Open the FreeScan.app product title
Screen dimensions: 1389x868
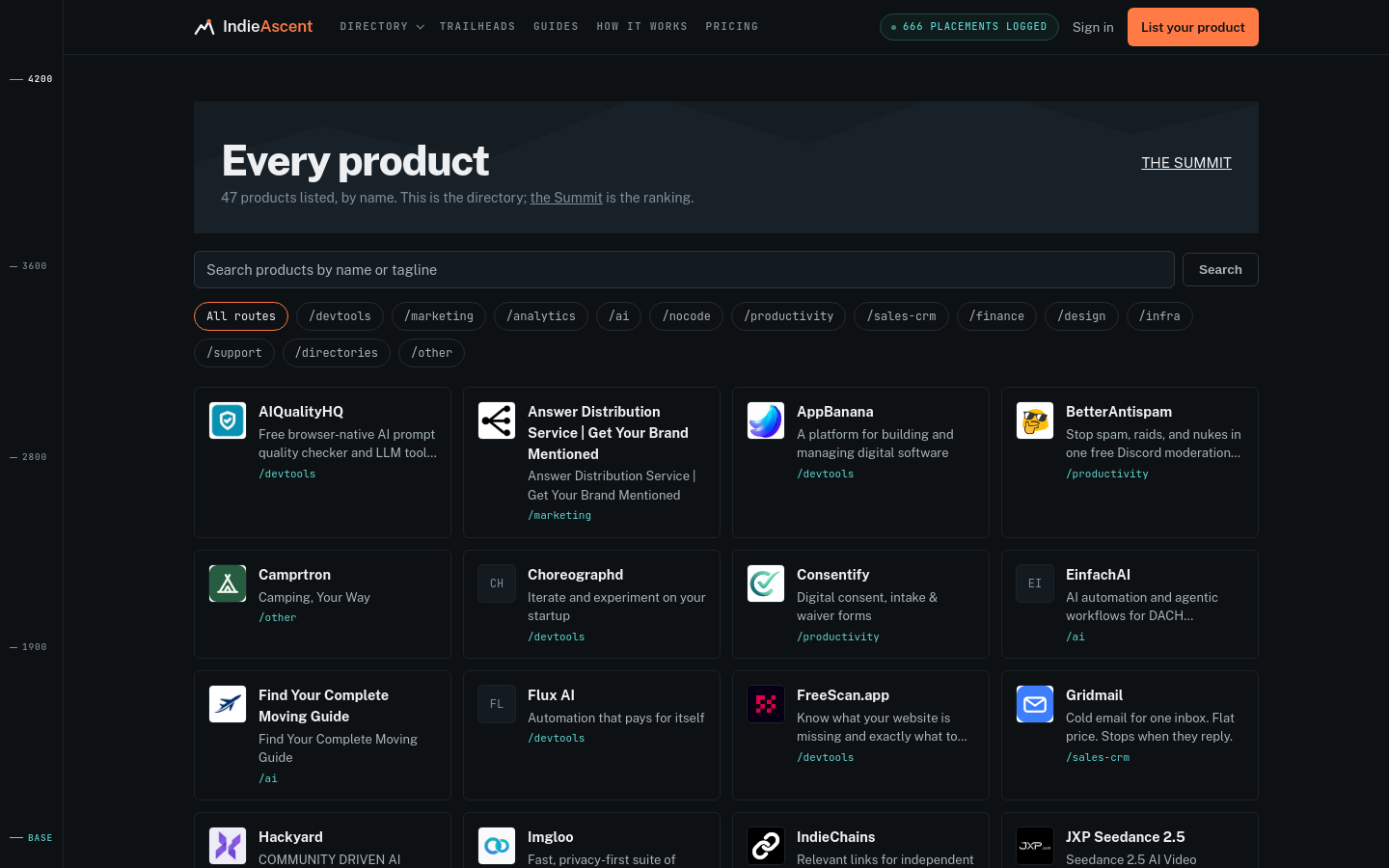tap(843, 695)
